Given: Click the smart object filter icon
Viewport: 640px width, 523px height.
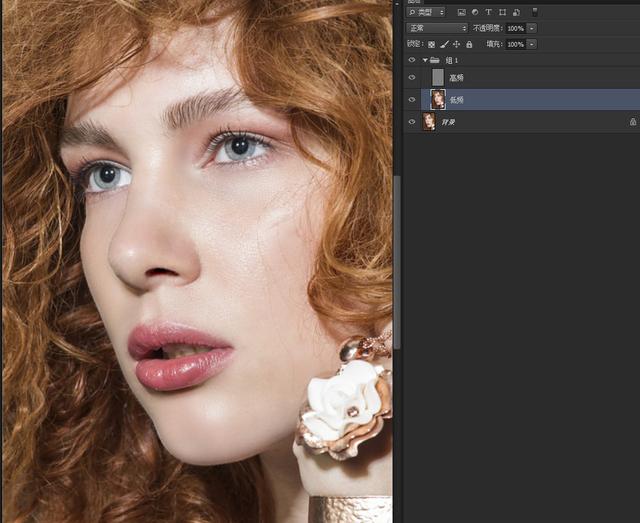Looking at the screenshot, I should coord(514,12).
